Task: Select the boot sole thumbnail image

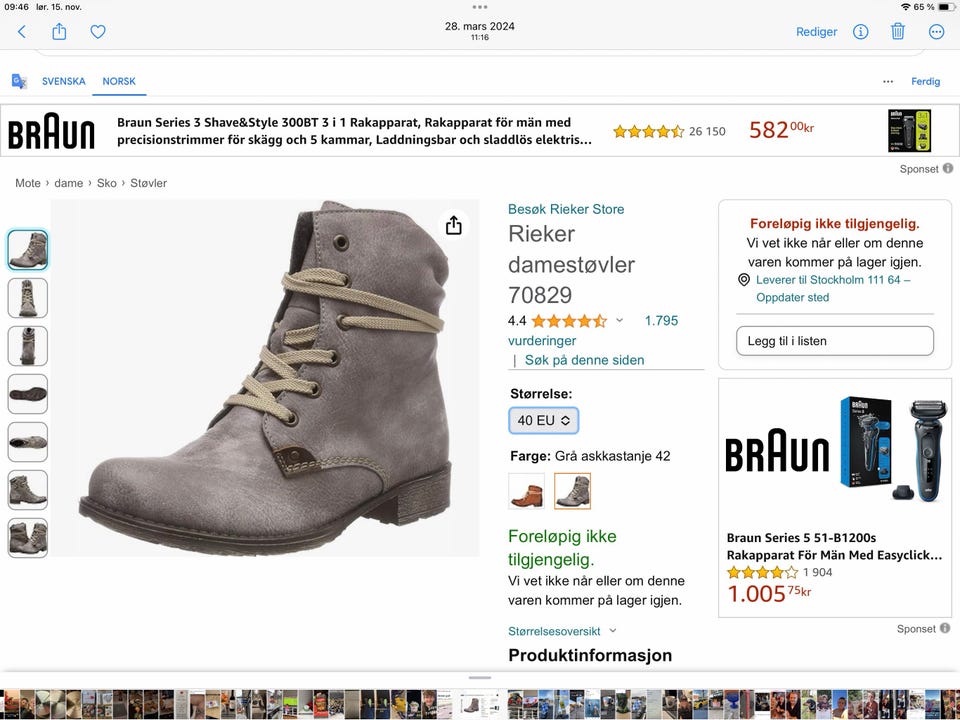Action: click(x=28, y=394)
